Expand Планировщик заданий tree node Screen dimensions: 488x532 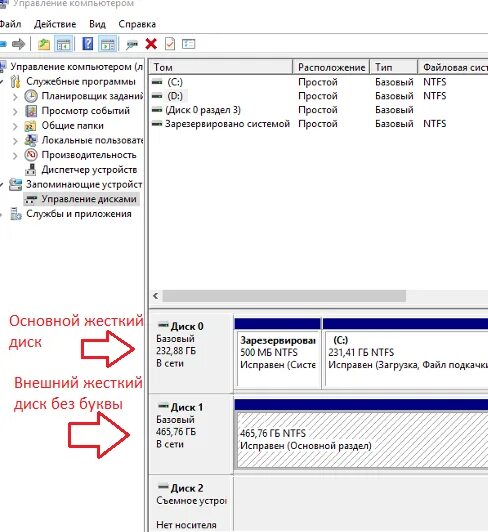click(x=15, y=97)
